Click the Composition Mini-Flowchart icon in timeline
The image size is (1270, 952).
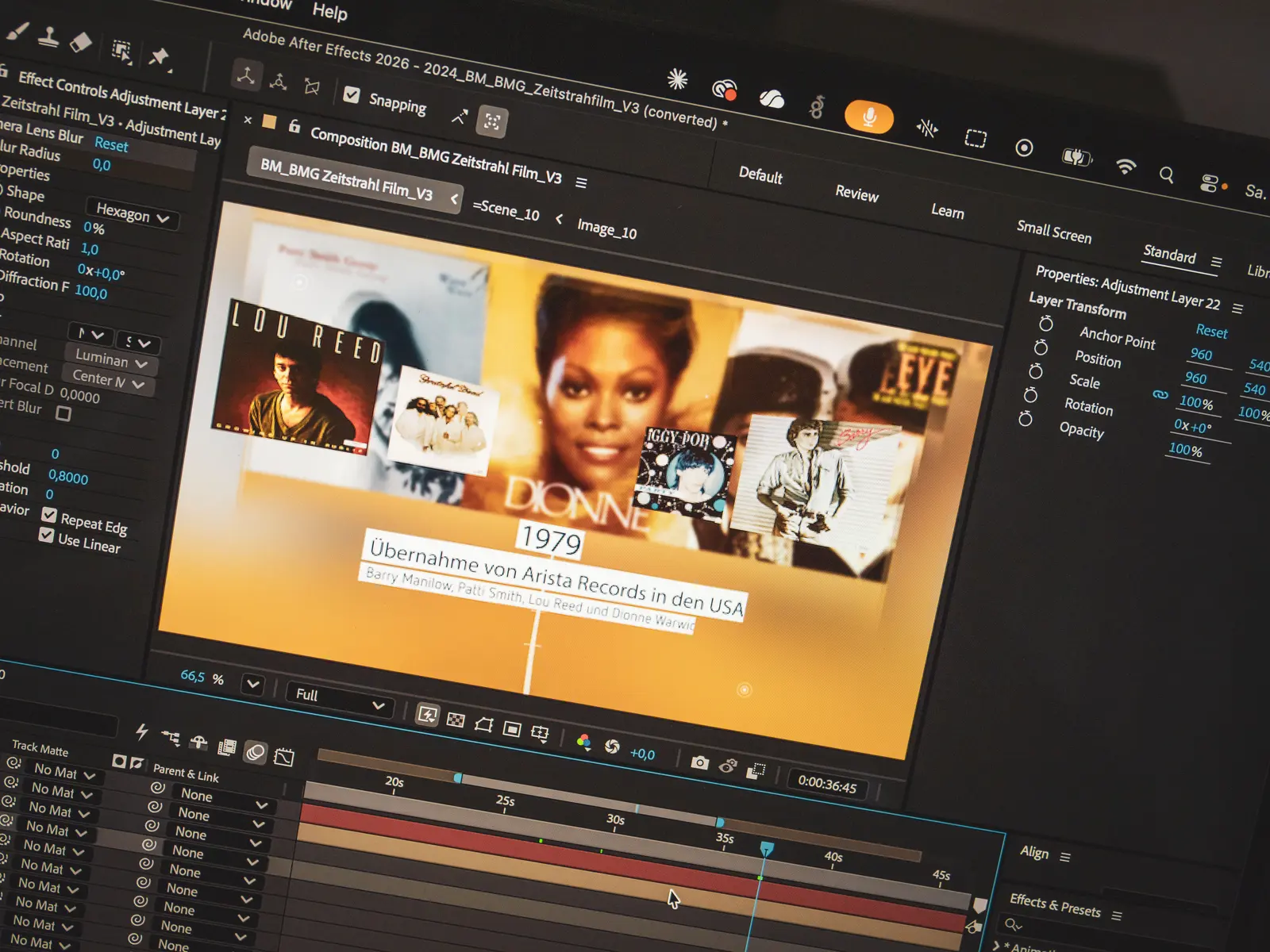171,738
